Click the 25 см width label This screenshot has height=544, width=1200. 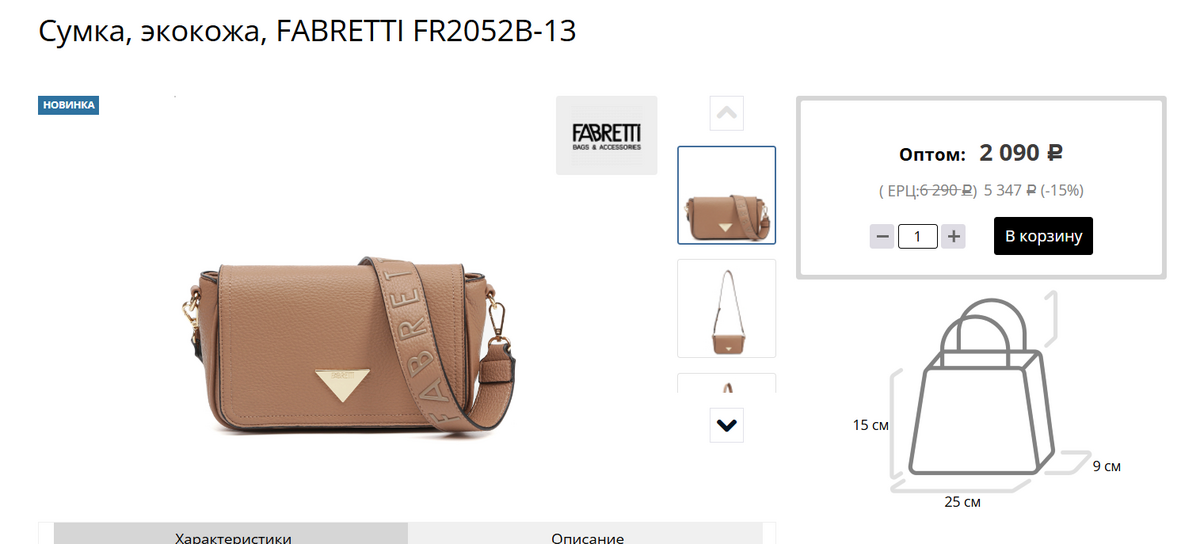point(962,501)
